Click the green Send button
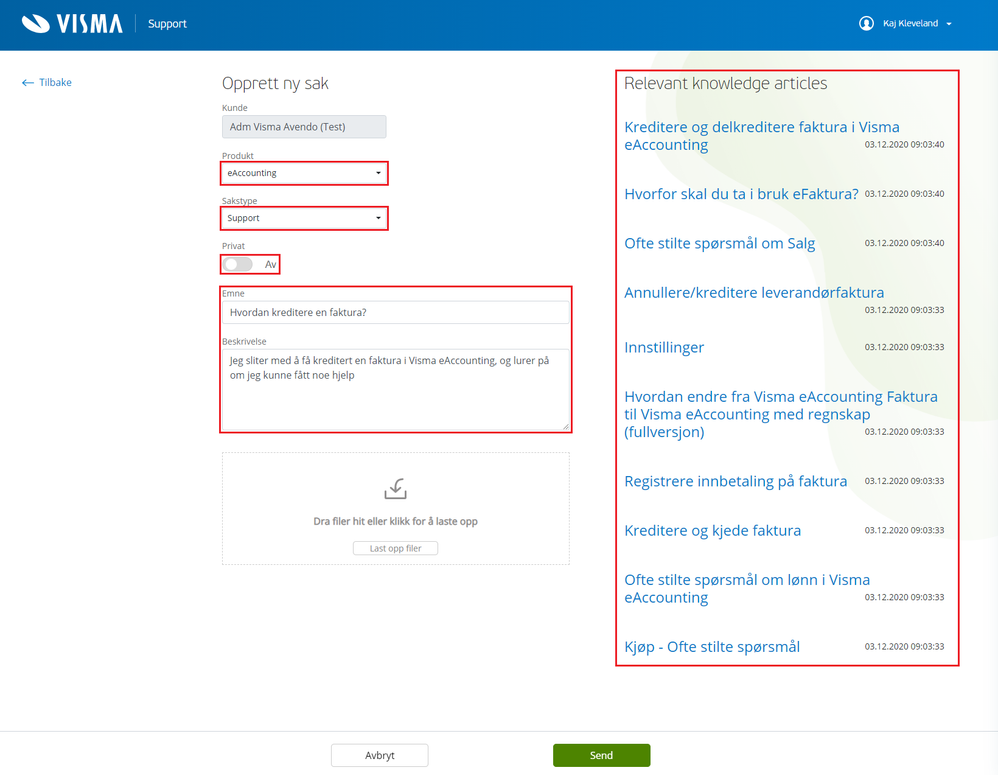The image size is (998, 775). click(x=601, y=755)
